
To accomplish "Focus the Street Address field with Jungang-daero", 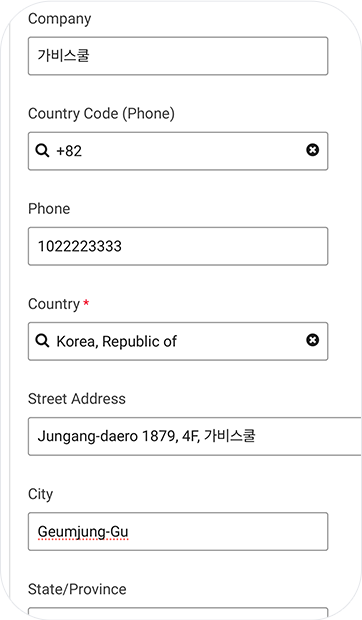I will (x=195, y=436).
